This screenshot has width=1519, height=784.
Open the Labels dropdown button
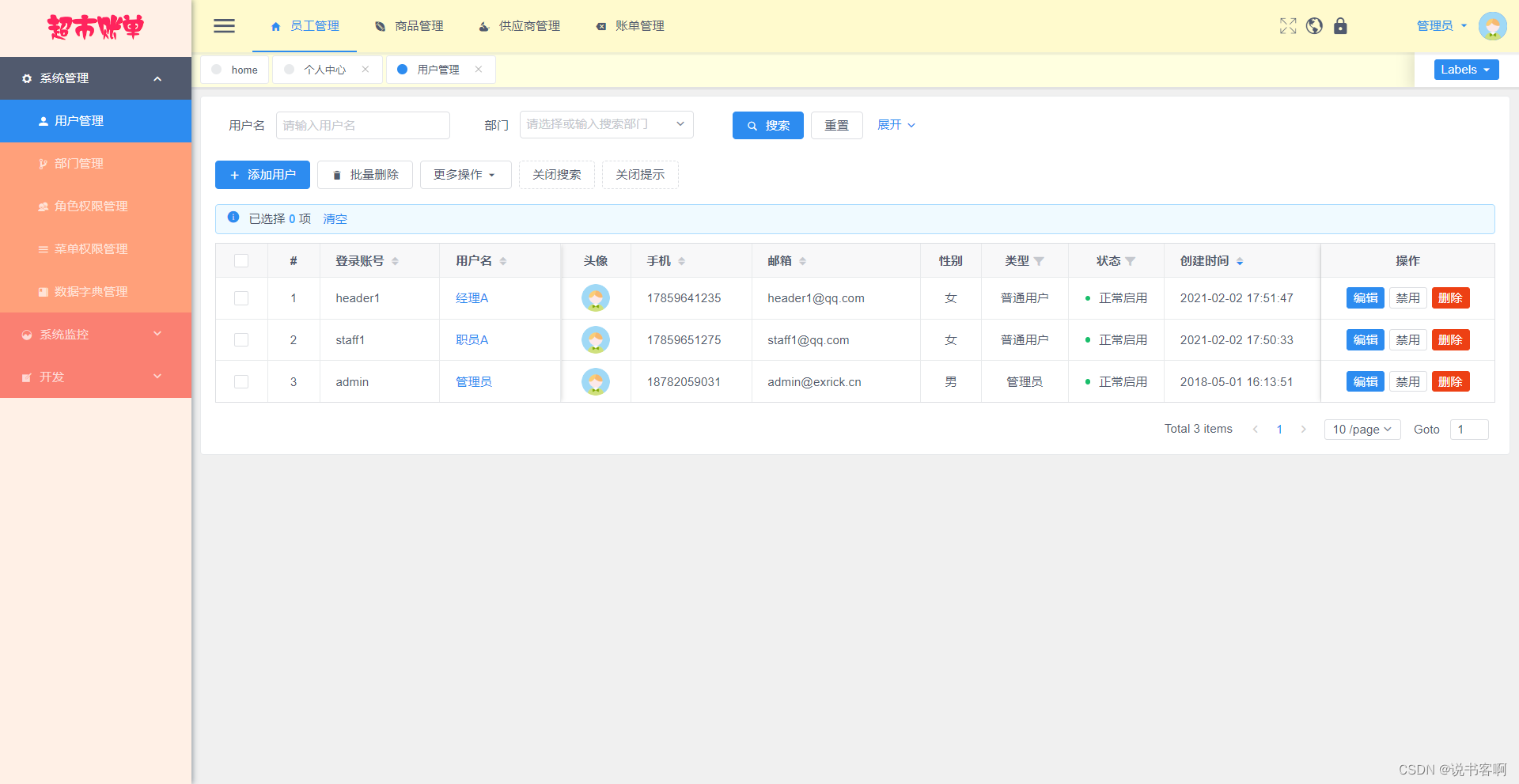tap(1466, 70)
